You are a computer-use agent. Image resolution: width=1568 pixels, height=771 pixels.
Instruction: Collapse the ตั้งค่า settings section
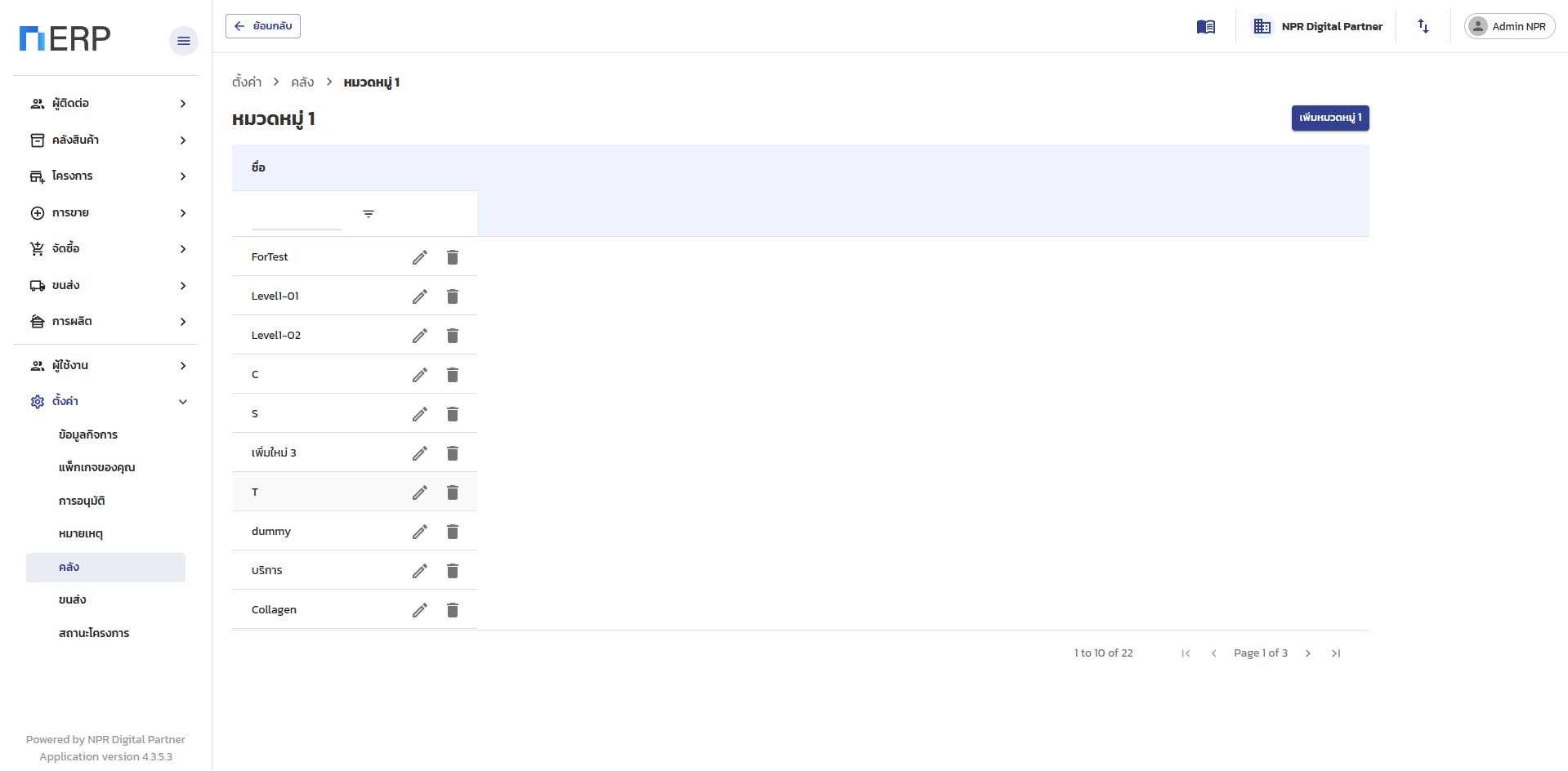(106, 402)
